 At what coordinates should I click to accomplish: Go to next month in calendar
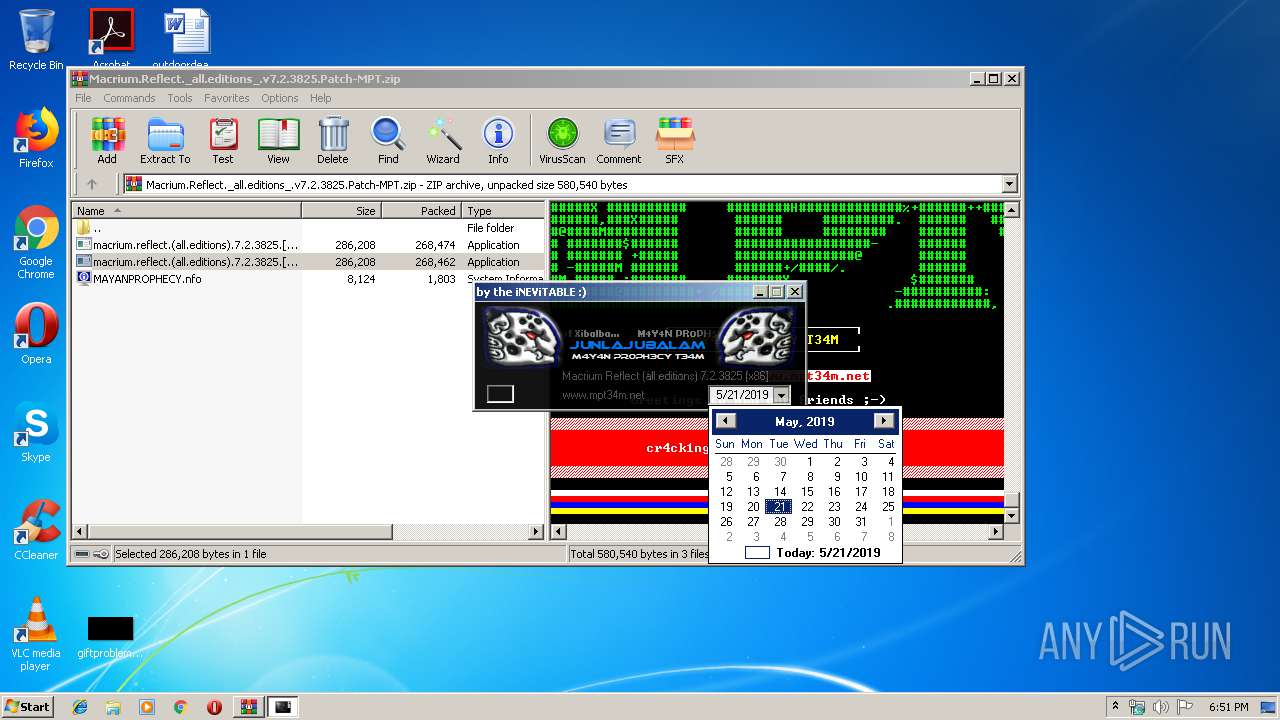(883, 421)
